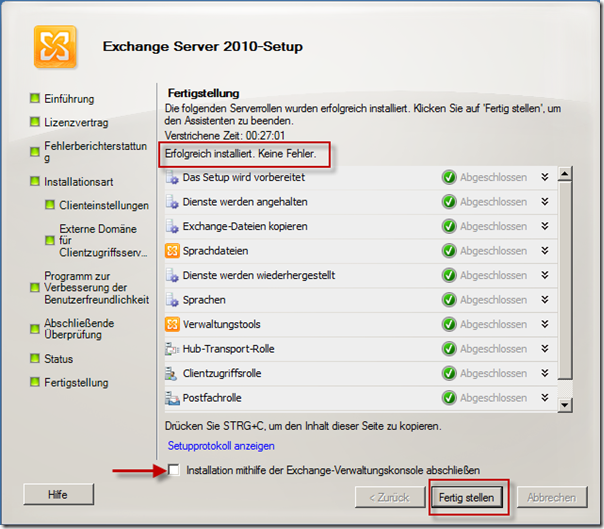Viewport: 604px width, 529px height.
Task: Click green square next to Status
Action: click(35, 358)
